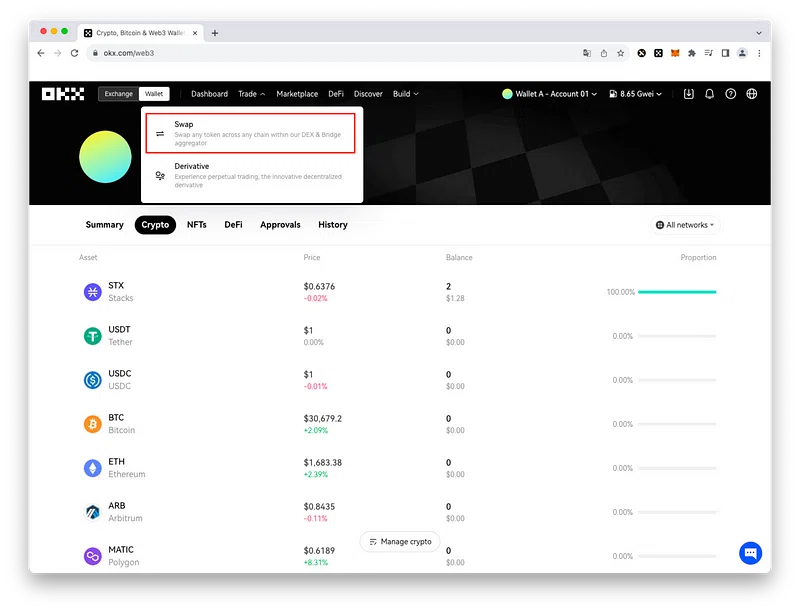Click the Proportion column header

point(698,258)
